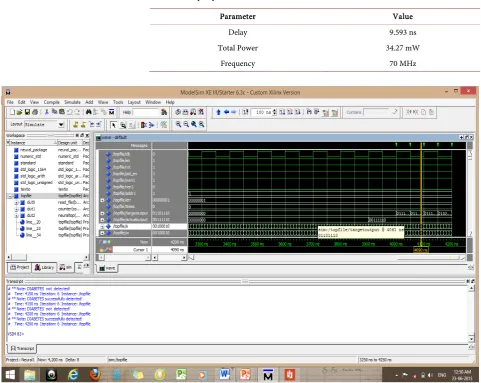Click the Print toolbar icon
Screen dimensions: 481x383
pos(35,112)
